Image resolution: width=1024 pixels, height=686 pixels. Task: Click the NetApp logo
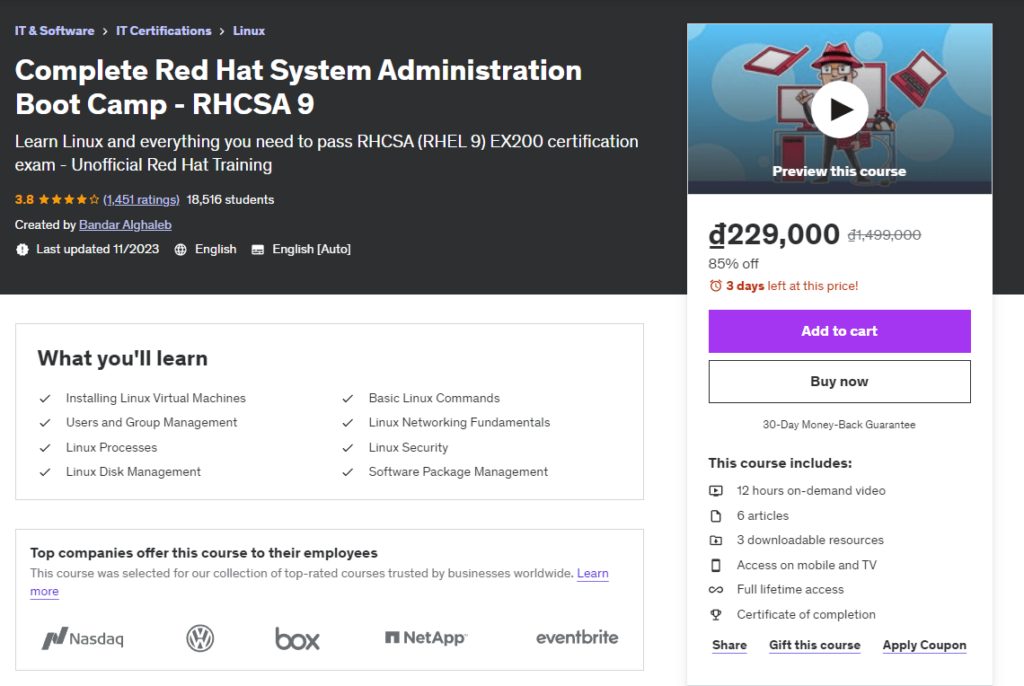[426, 638]
